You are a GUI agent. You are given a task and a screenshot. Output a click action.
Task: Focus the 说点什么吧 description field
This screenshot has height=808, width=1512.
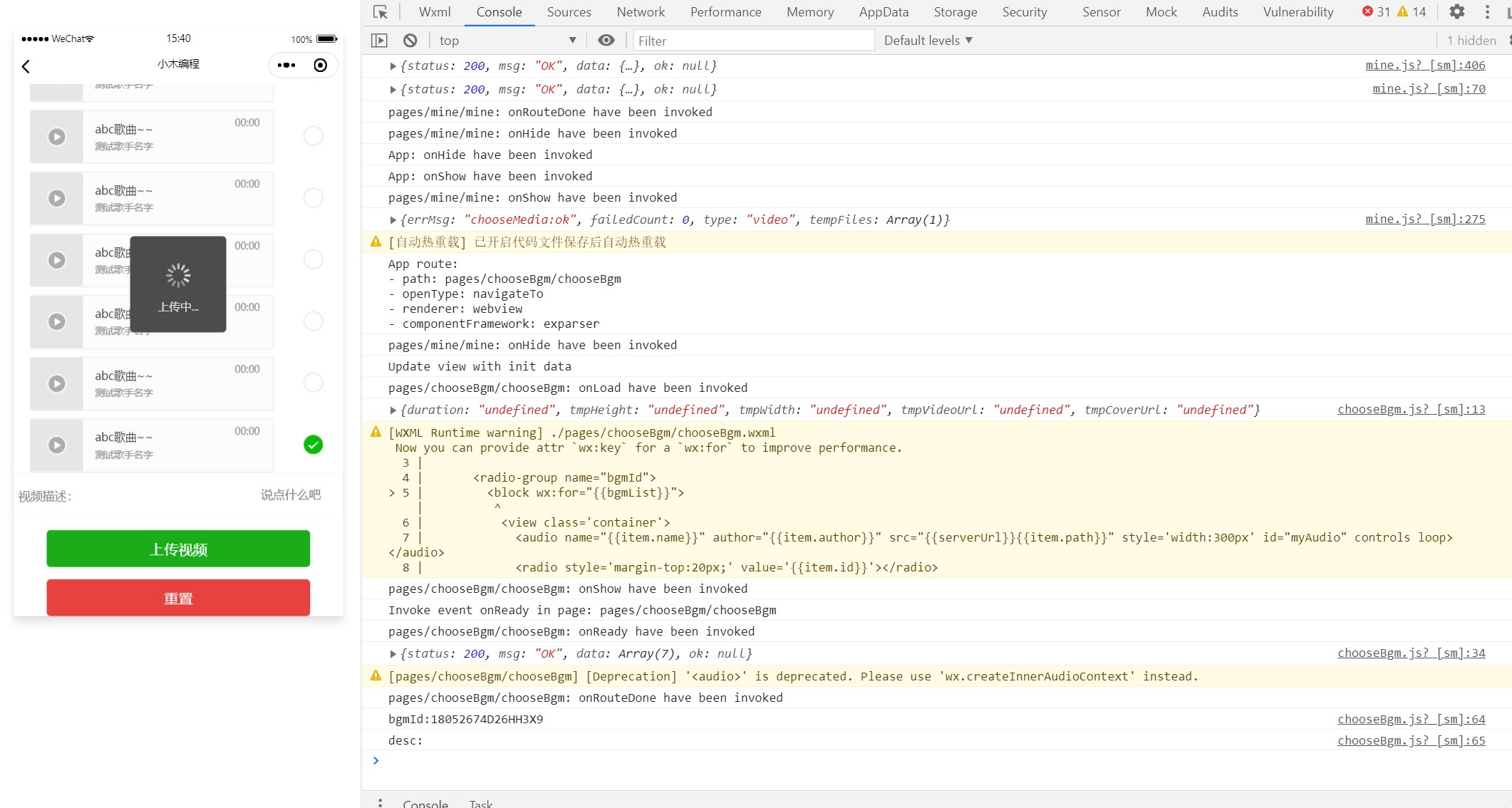tap(290, 495)
